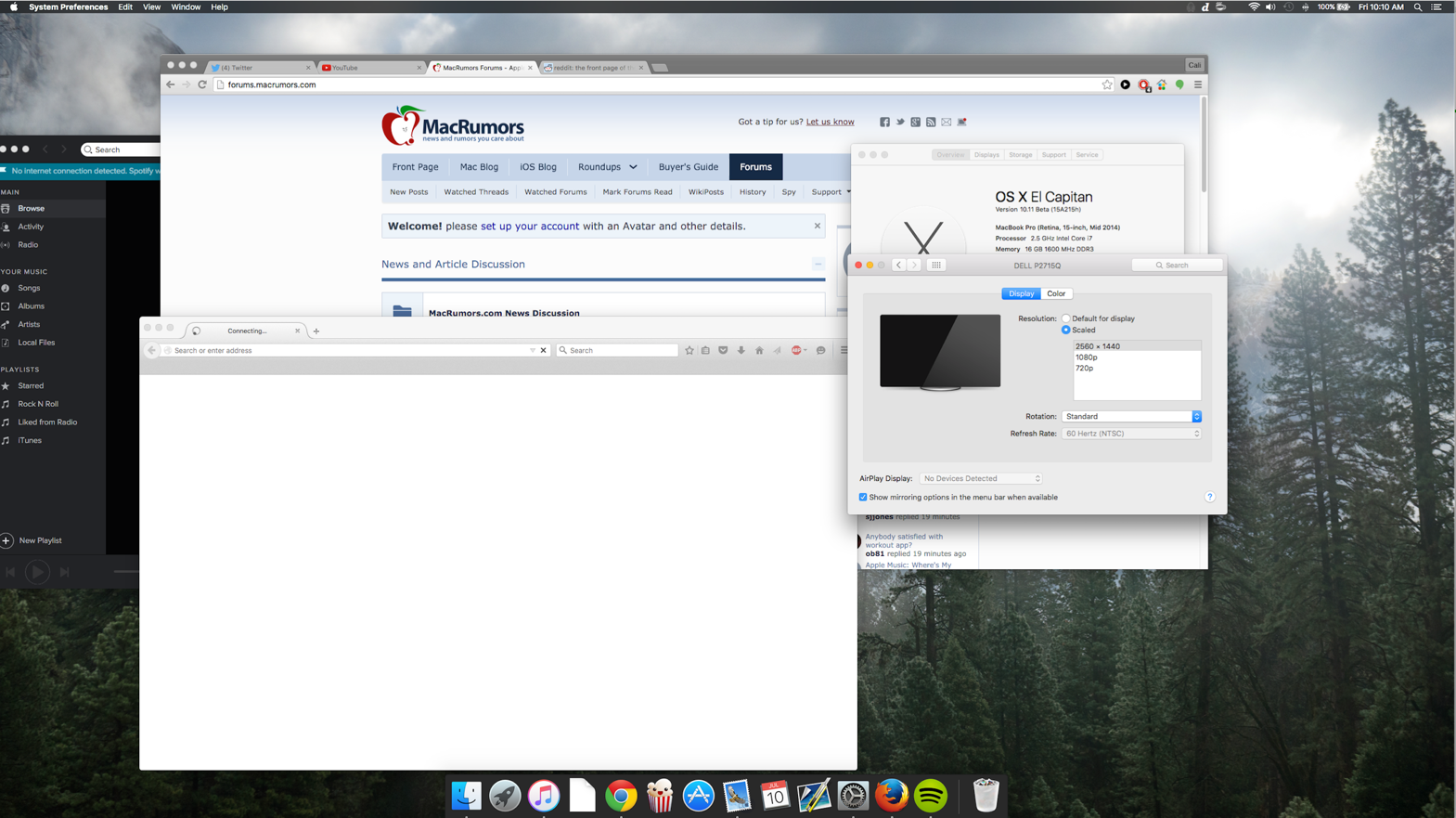
Task: Open new tab in Firefox with plus
Action: [316, 331]
